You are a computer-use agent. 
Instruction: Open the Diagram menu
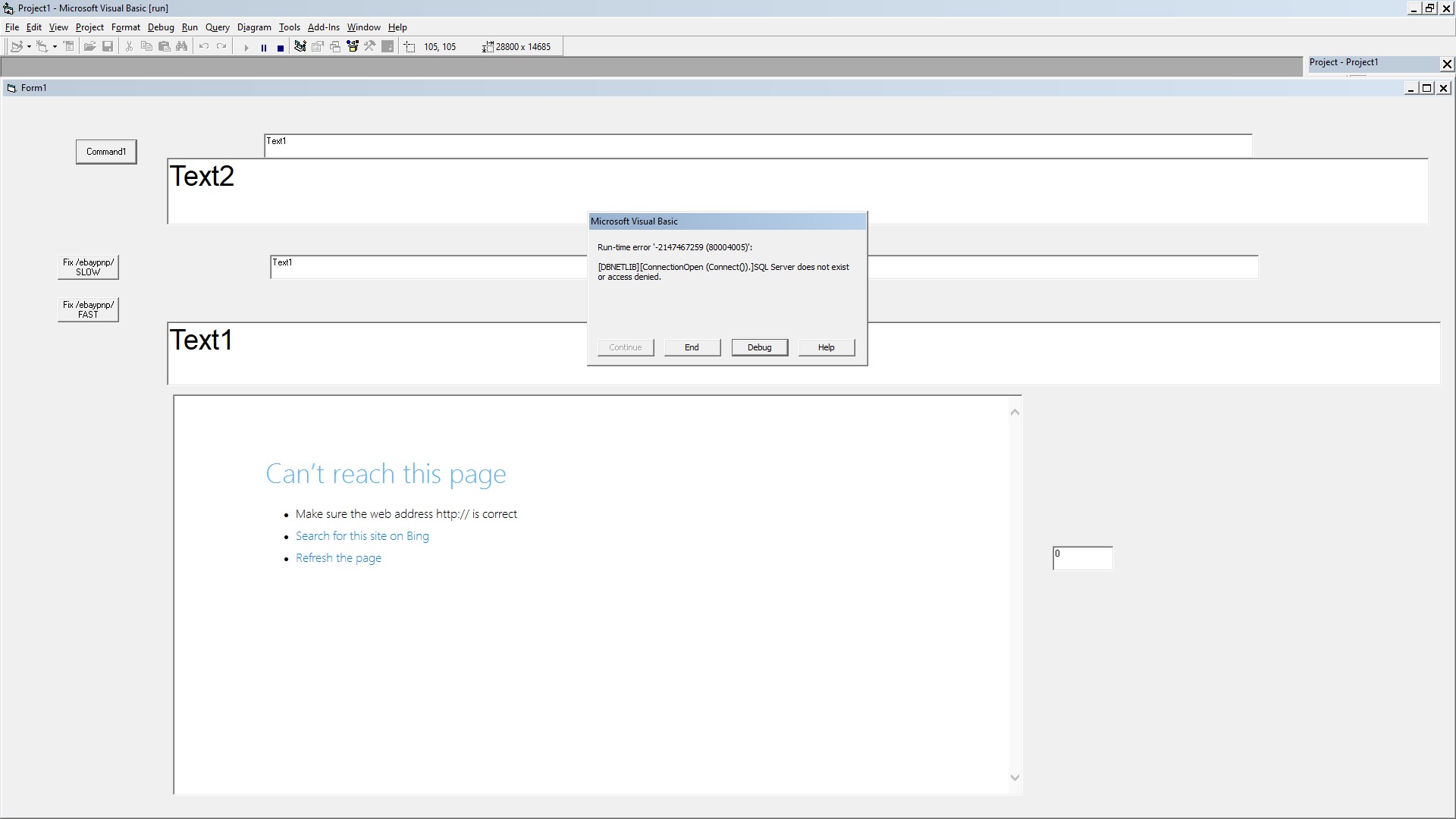pos(254,27)
